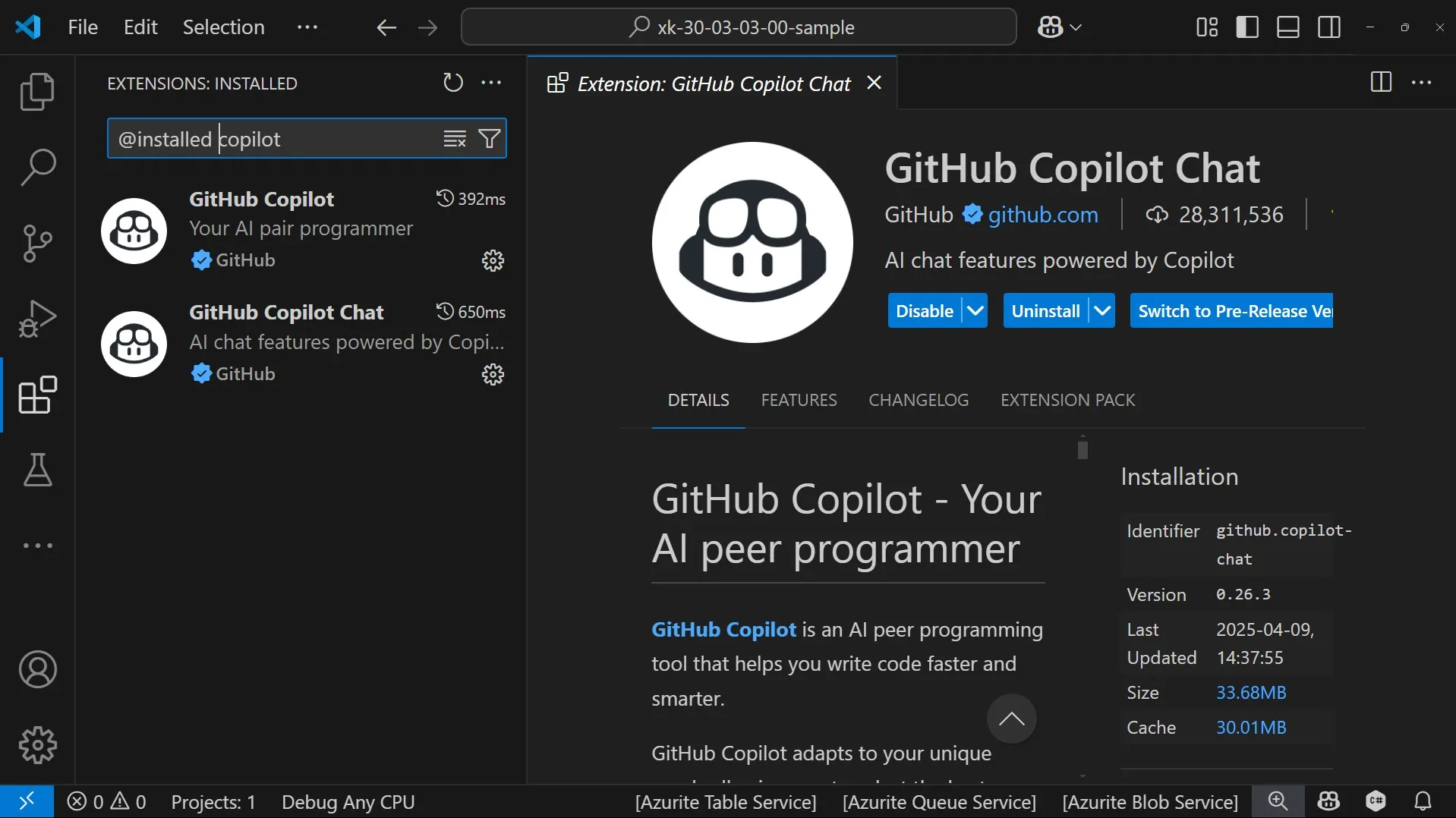The height and width of the screenshot is (818, 1456).
Task: Toggle the primary side bar
Action: pos(1247,27)
